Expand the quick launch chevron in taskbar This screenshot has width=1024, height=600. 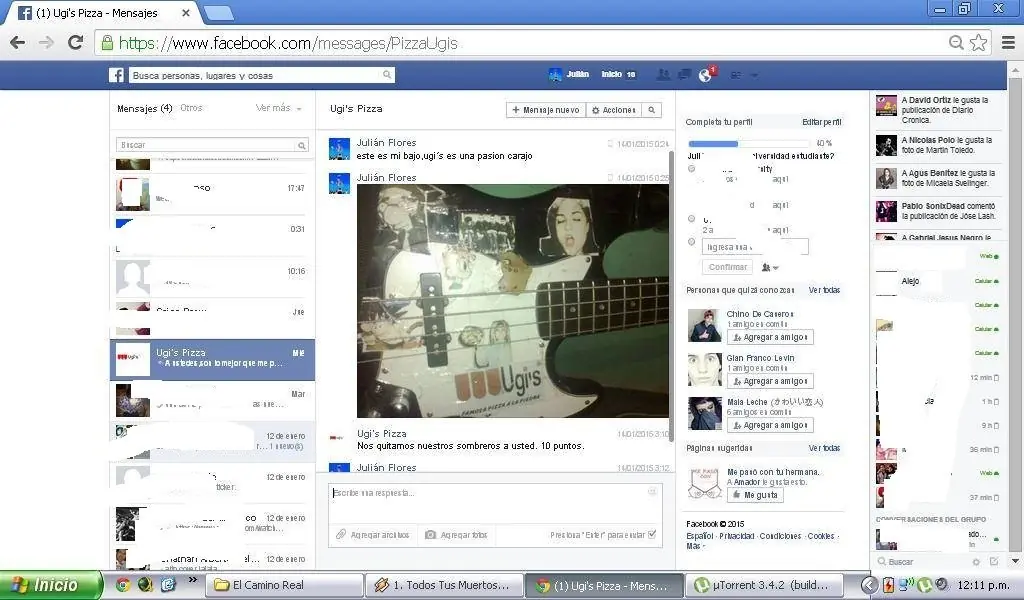click(193, 579)
